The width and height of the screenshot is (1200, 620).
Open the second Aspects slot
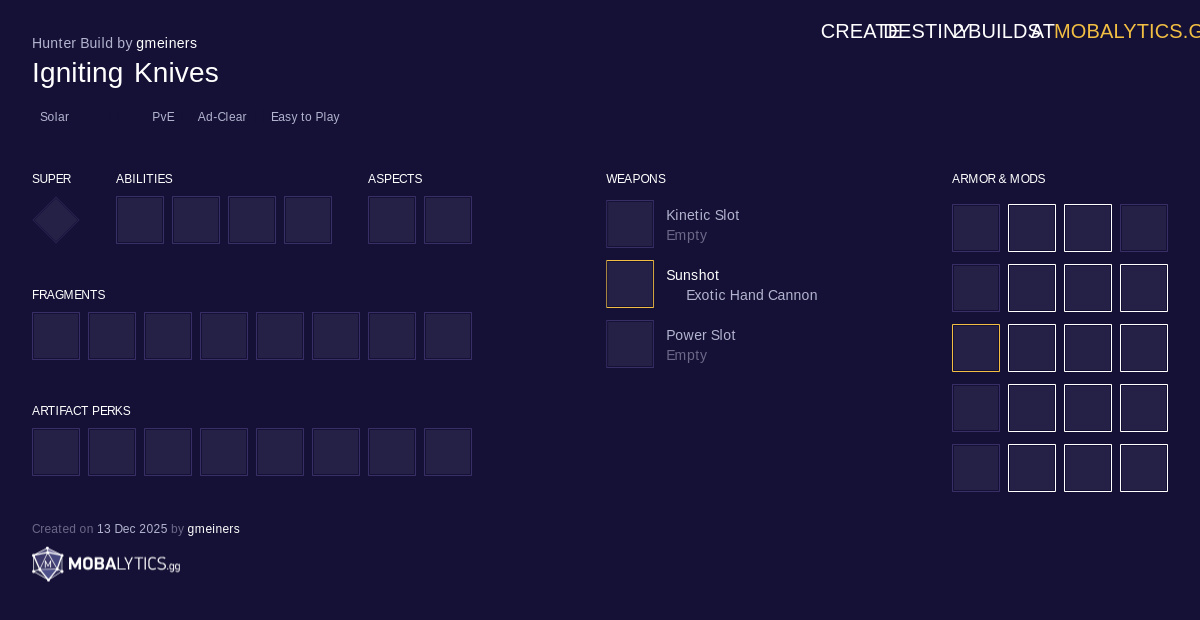point(448,220)
